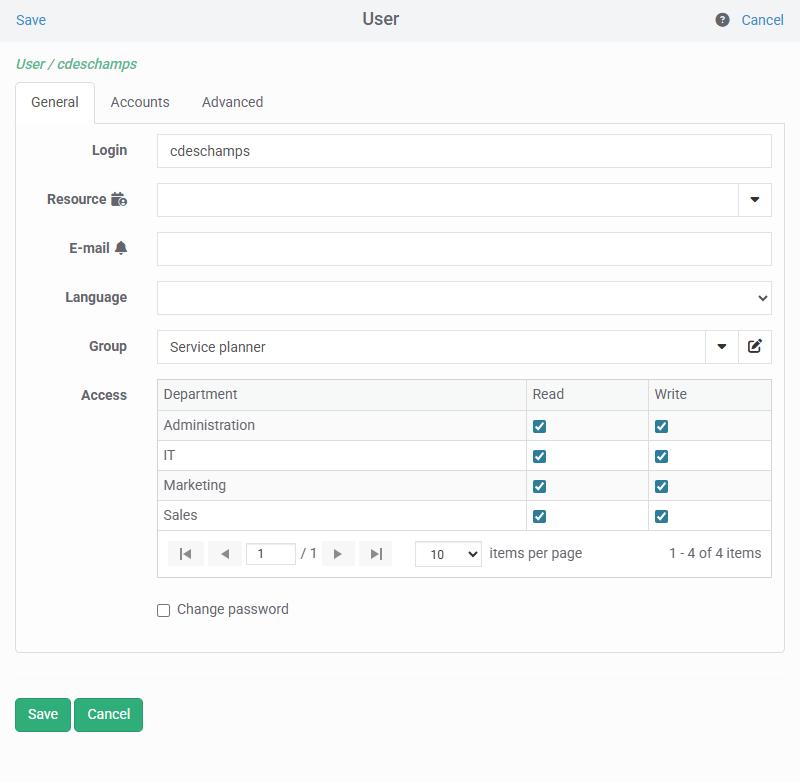Switch to the Accounts tab
Screen dimensions: 800x782
pyautogui.click(x=140, y=102)
